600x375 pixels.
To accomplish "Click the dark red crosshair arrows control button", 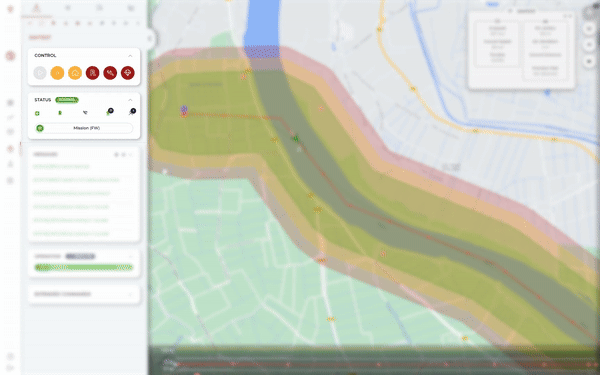I will (x=128, y=73).
